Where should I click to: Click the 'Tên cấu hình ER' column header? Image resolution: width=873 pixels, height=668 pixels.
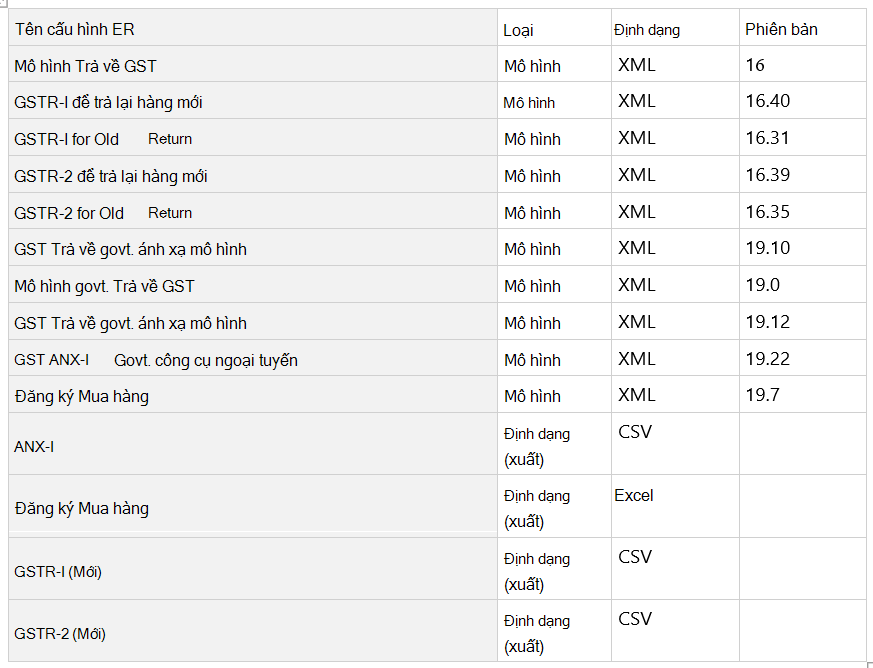click(x=253, y=27)
